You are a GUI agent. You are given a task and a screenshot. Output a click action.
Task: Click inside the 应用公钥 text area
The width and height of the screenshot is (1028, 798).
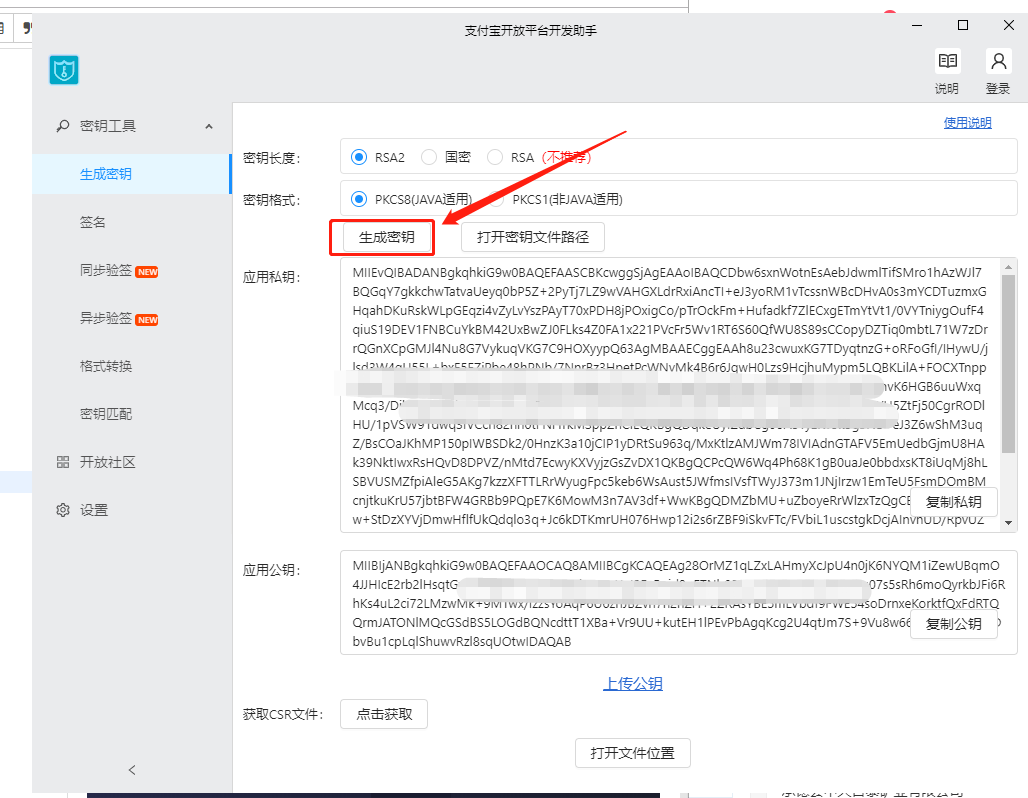pos(679,603)
